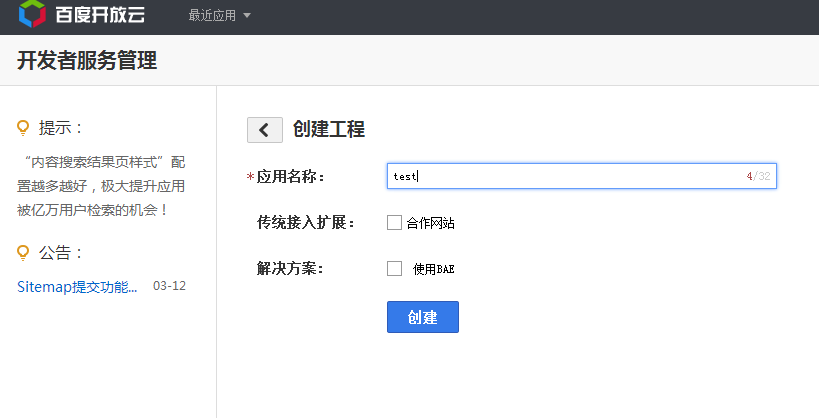Click the 解决方案 label
The height and width of the screenshot is (418, 819).
click(x=290, y=269)
